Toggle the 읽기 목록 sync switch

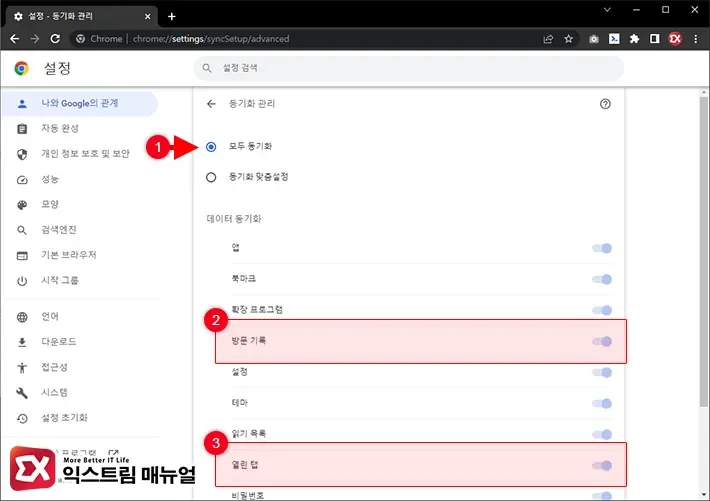tap(602, 434)
